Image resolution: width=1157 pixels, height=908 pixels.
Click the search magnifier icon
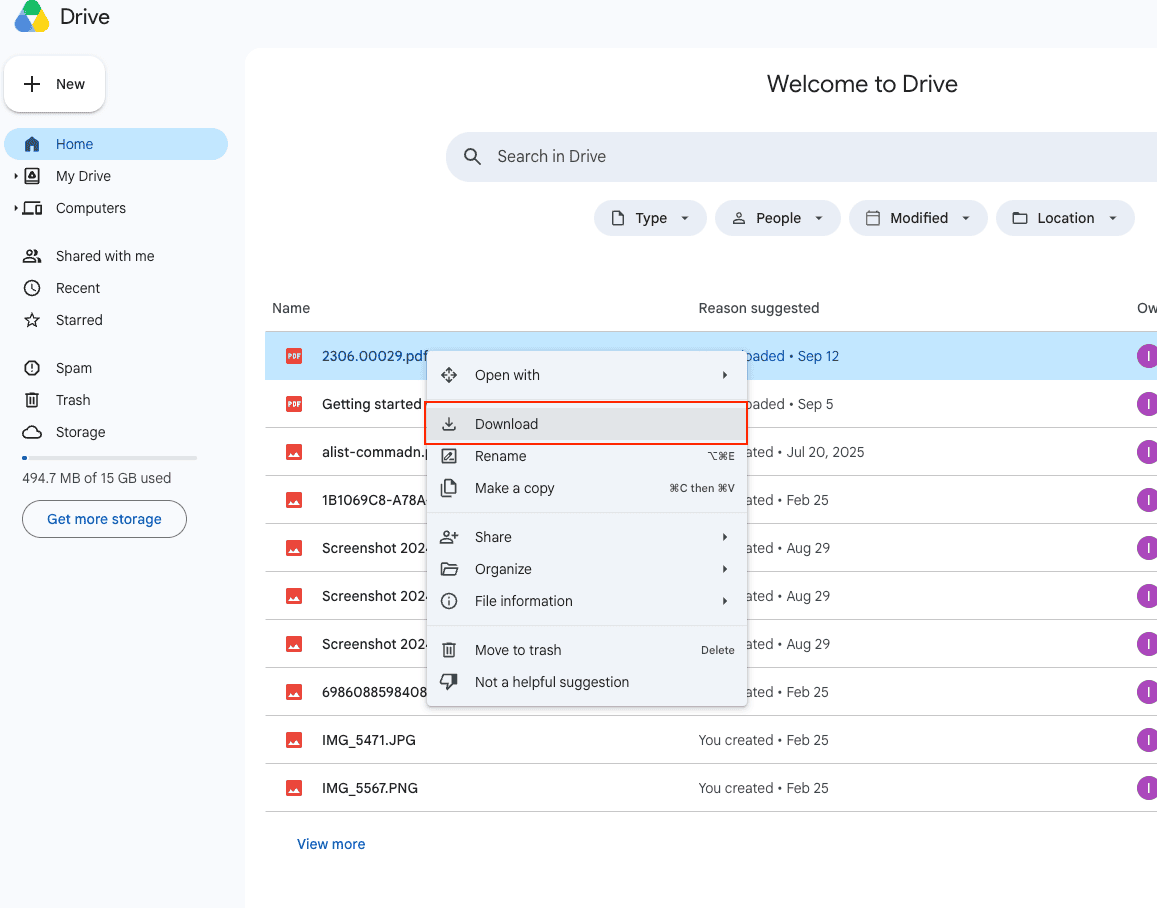coord(472,156)
